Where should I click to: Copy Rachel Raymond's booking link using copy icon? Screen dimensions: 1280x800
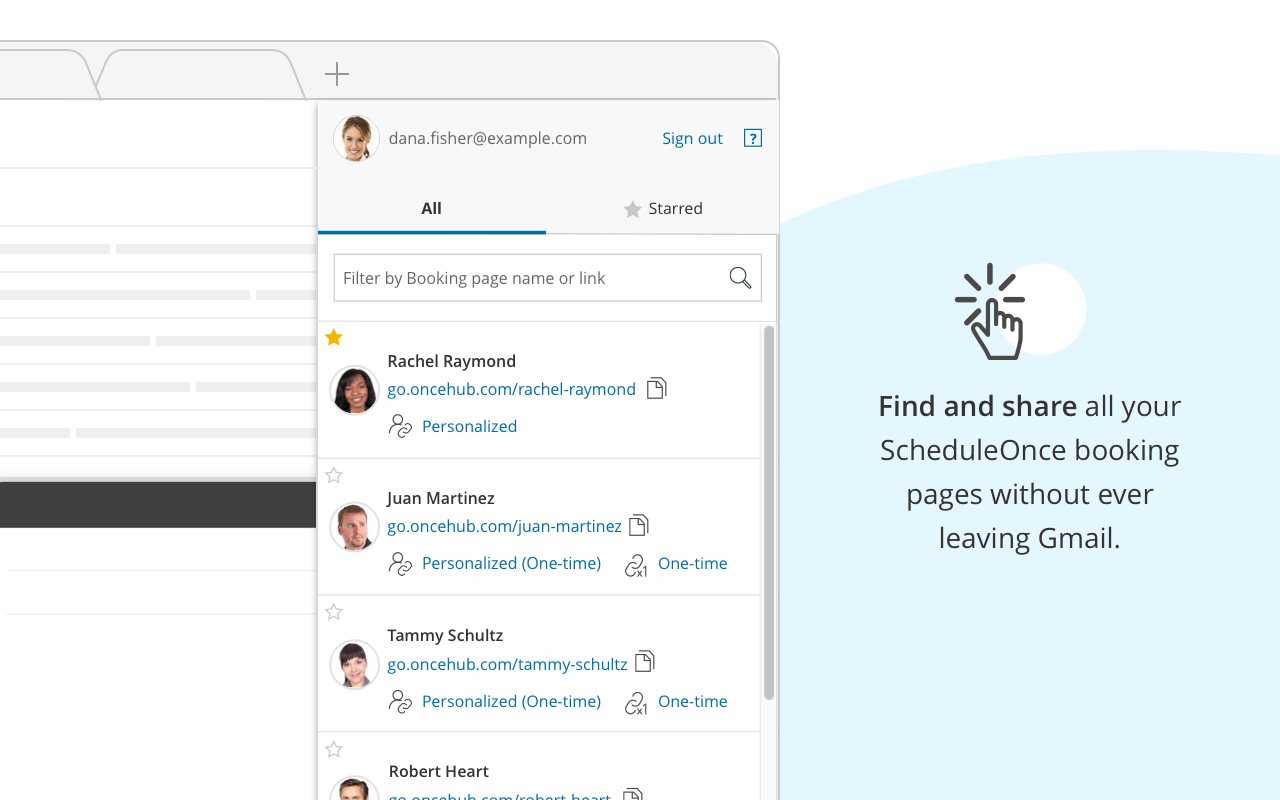pyautogui.click(x=657, y=388)
